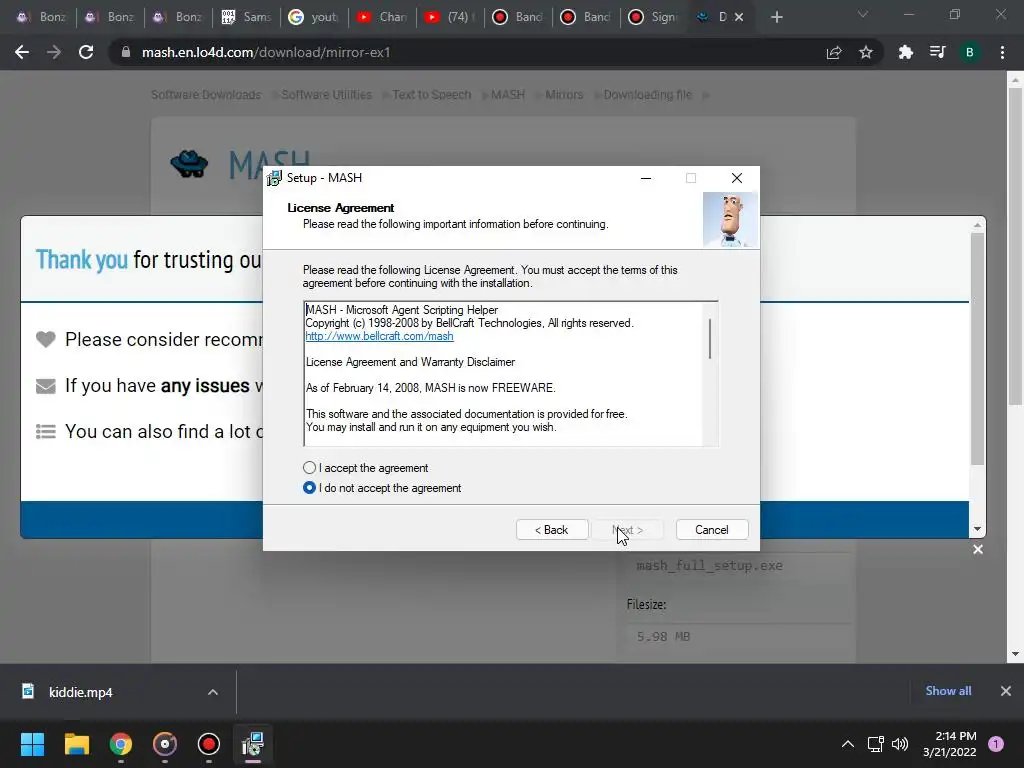Open the disc media app on taskbar
1024x768 pixels.
point(165,744)
